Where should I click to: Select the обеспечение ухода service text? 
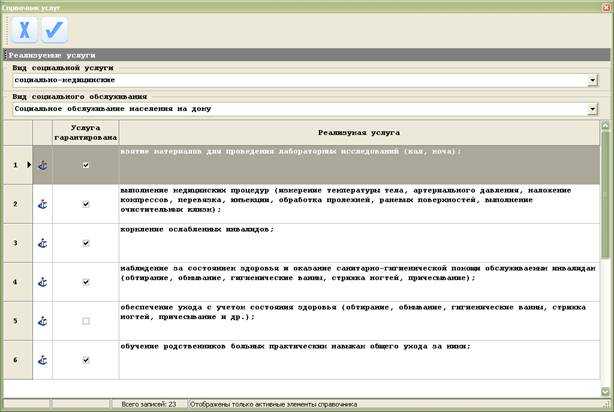tap(353, 312)
